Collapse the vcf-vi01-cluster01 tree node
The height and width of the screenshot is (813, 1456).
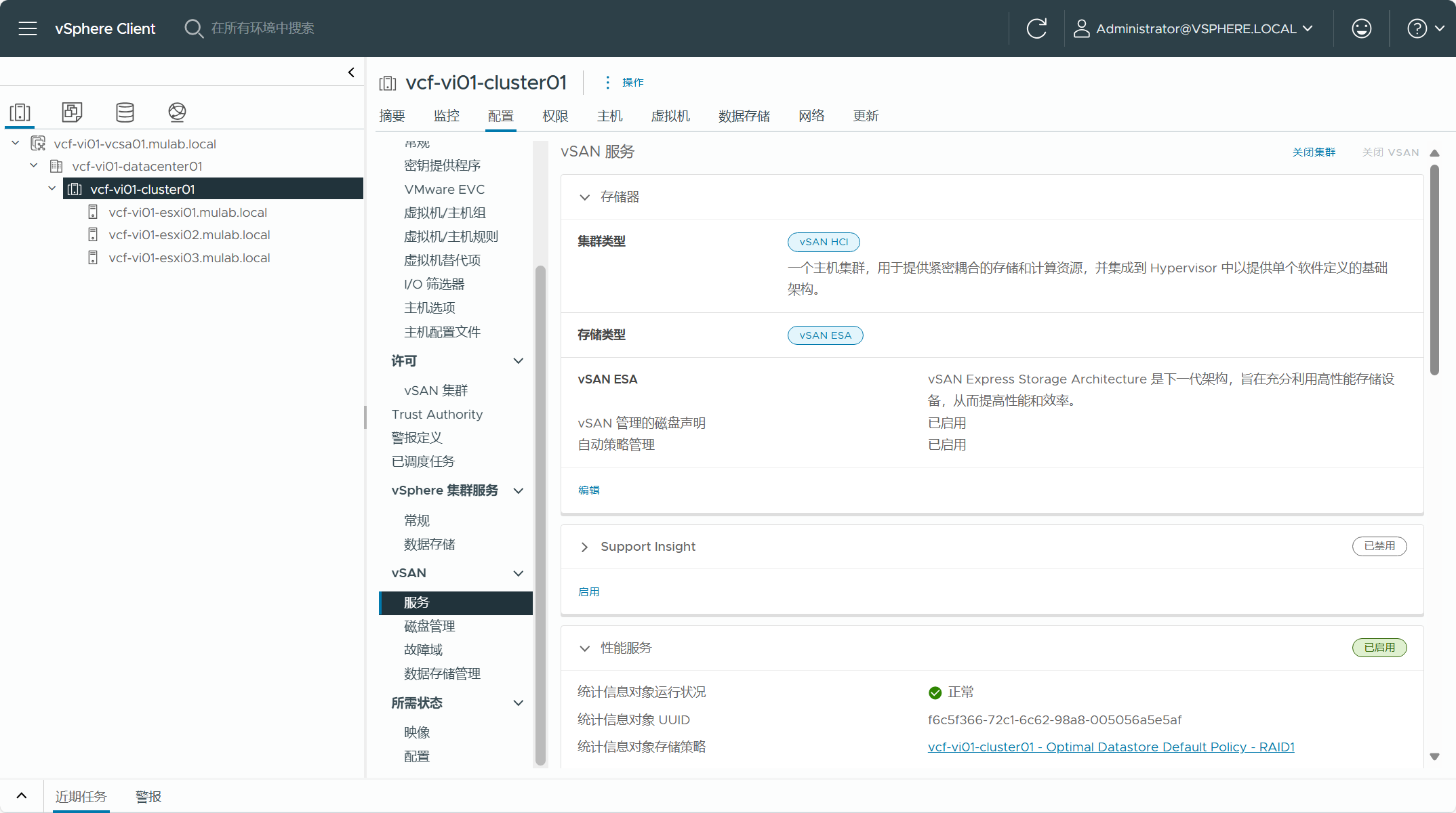[52, 188]
